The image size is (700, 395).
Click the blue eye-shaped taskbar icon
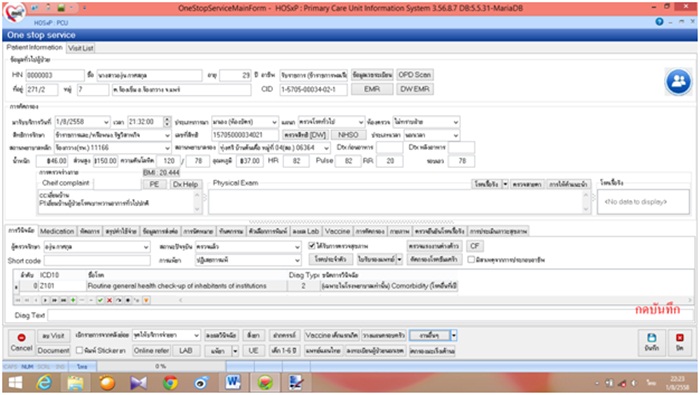coord(201,383)
